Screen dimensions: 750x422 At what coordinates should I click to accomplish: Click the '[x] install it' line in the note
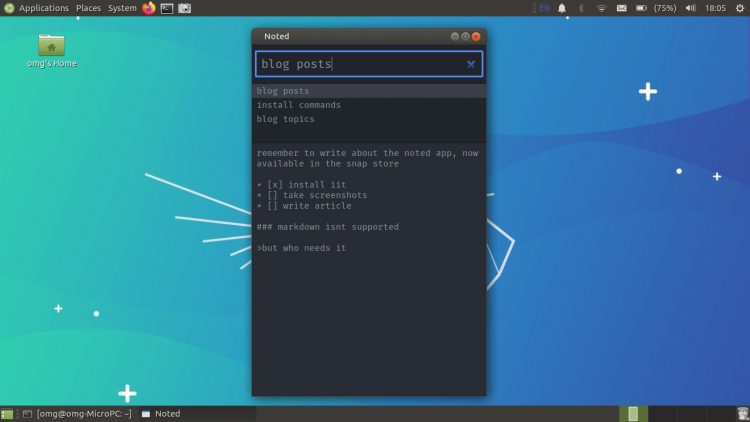coord(301,185)
